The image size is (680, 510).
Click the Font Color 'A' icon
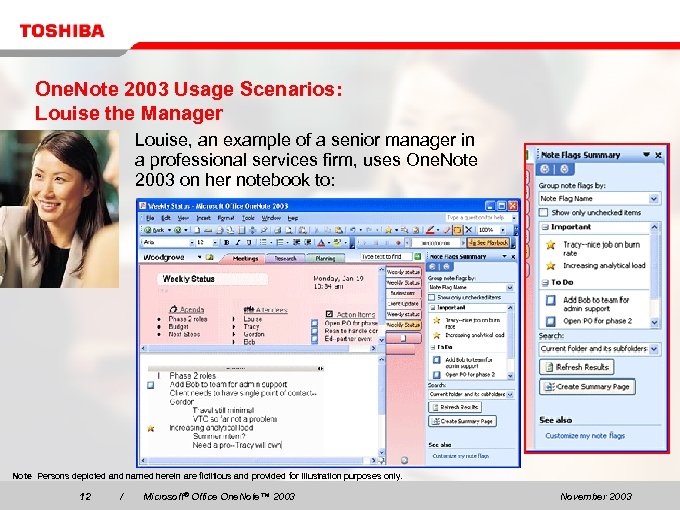click(x=321, y=242)
